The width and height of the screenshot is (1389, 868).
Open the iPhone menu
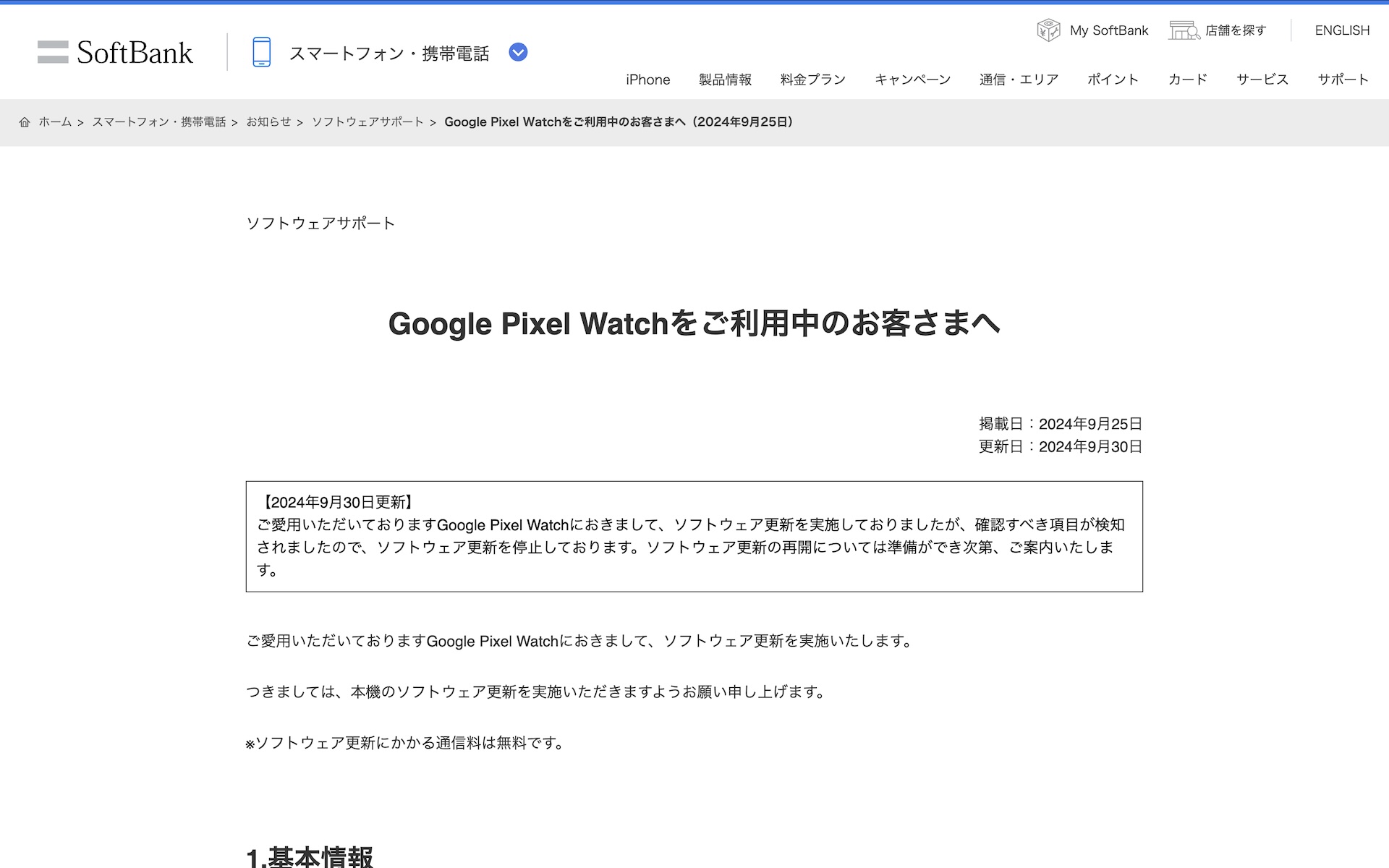tap(647, 80)
